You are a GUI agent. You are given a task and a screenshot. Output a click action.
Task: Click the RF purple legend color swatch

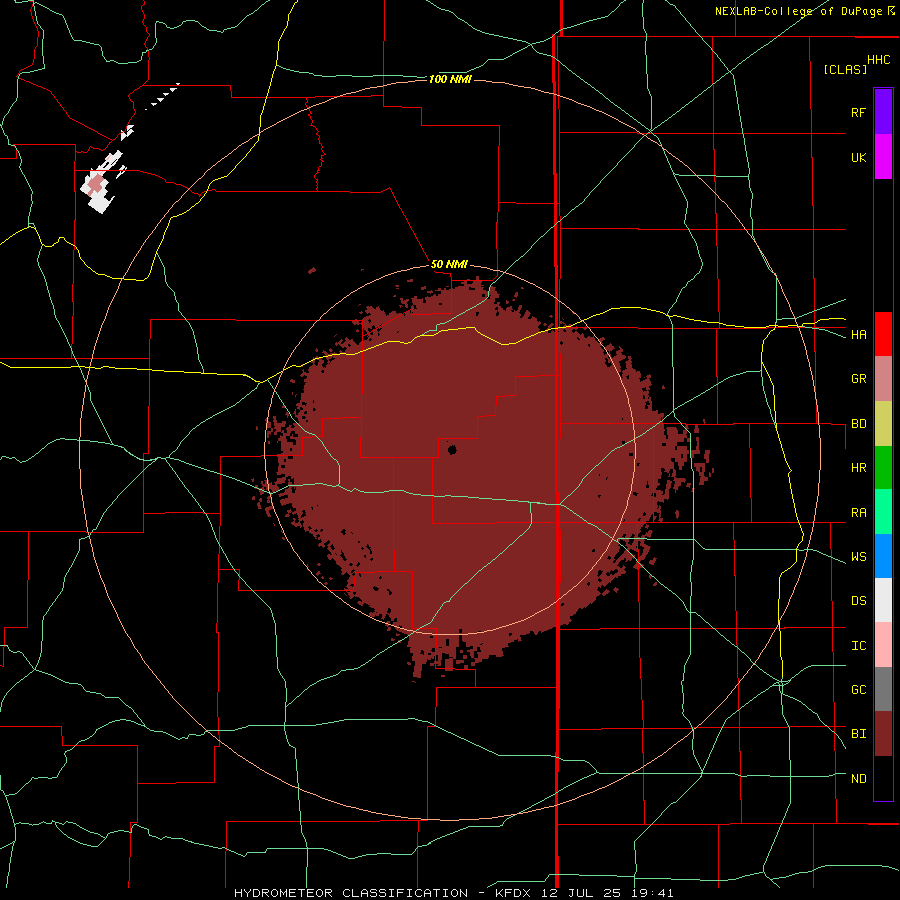(x=883, y=112)
